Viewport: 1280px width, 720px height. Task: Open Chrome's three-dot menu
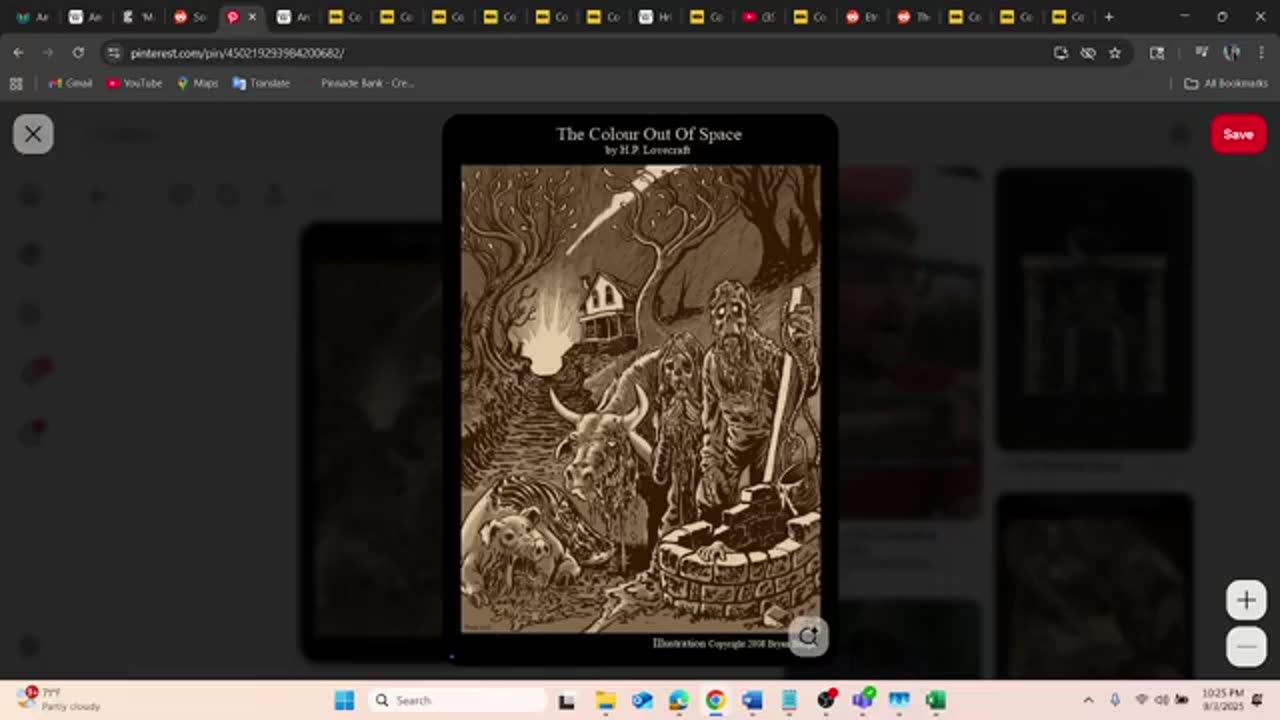tap(1260, 53)
